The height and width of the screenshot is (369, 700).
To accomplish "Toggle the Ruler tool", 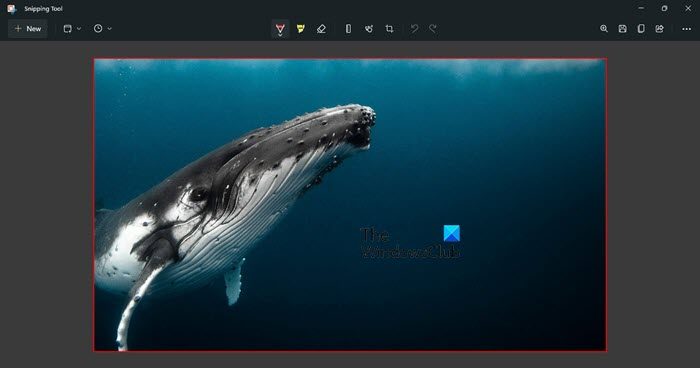I will 348,29.
